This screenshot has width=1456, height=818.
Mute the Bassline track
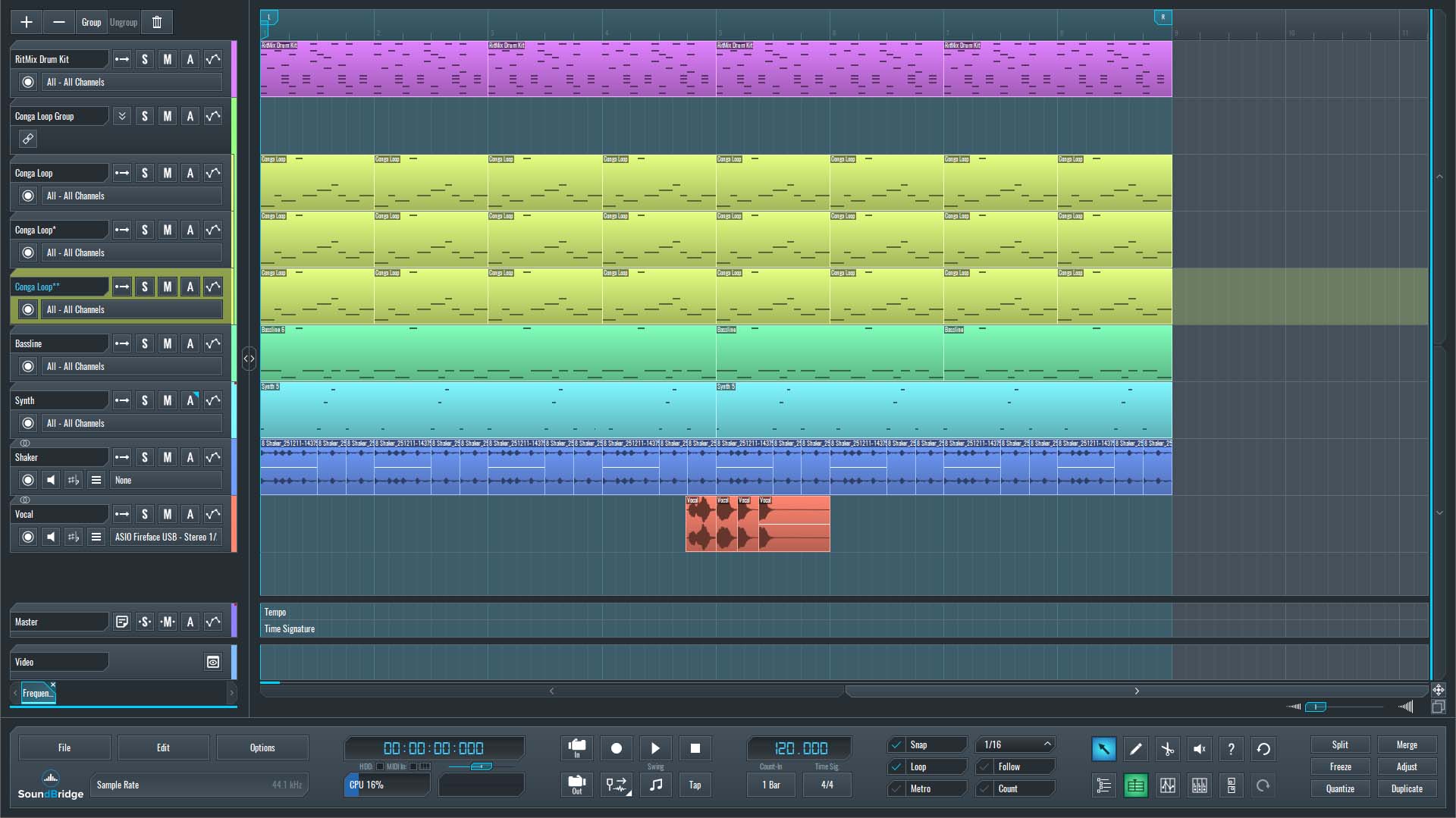coord(168,343)
